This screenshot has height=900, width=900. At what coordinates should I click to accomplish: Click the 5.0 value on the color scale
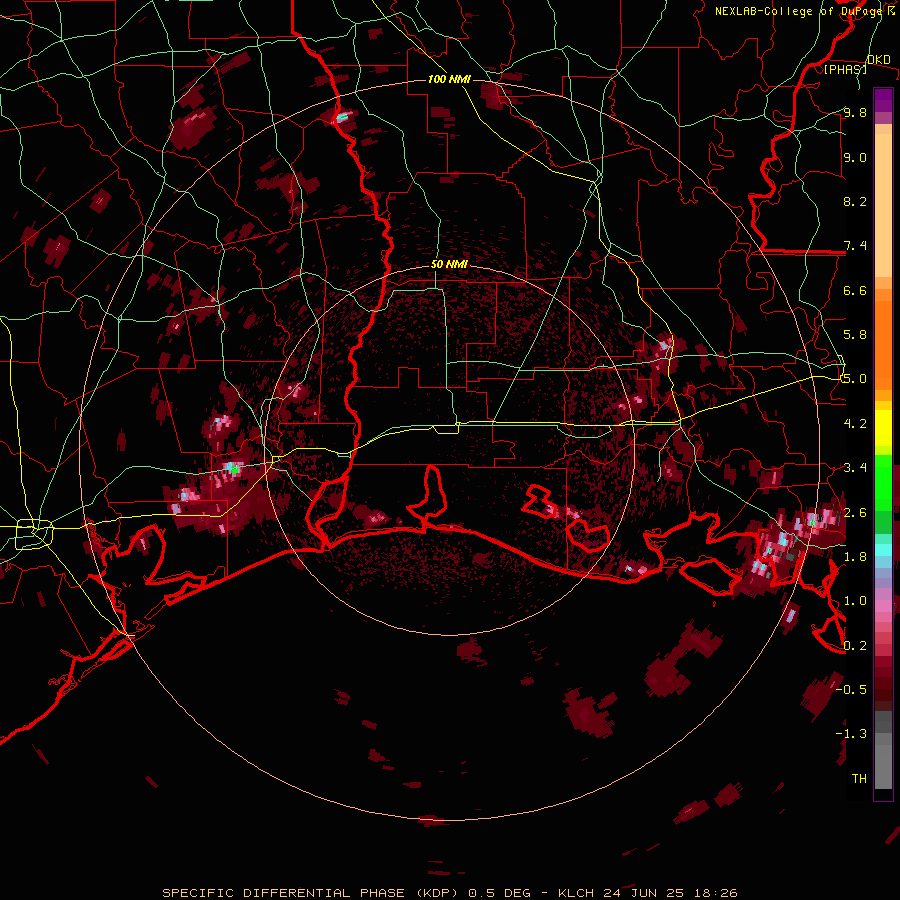[855, 379]
